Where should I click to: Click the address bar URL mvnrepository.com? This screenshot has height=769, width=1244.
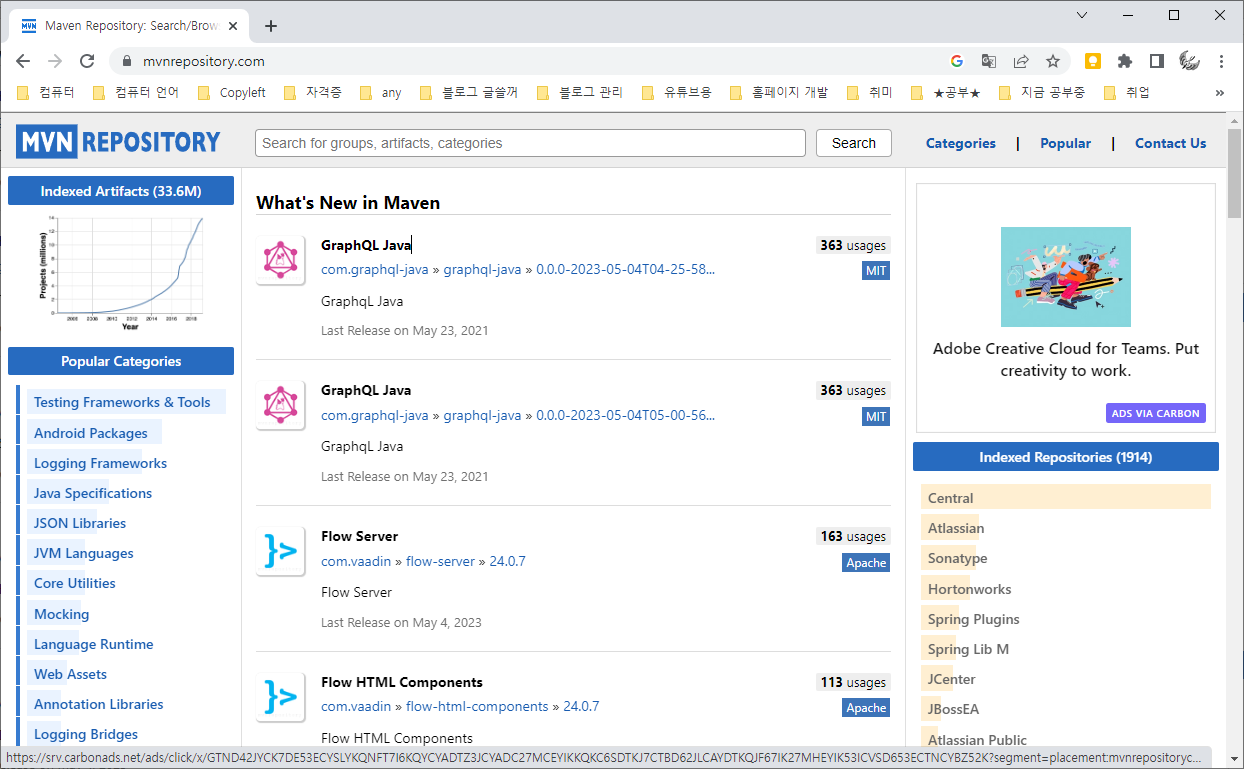(x=204, y=61)
